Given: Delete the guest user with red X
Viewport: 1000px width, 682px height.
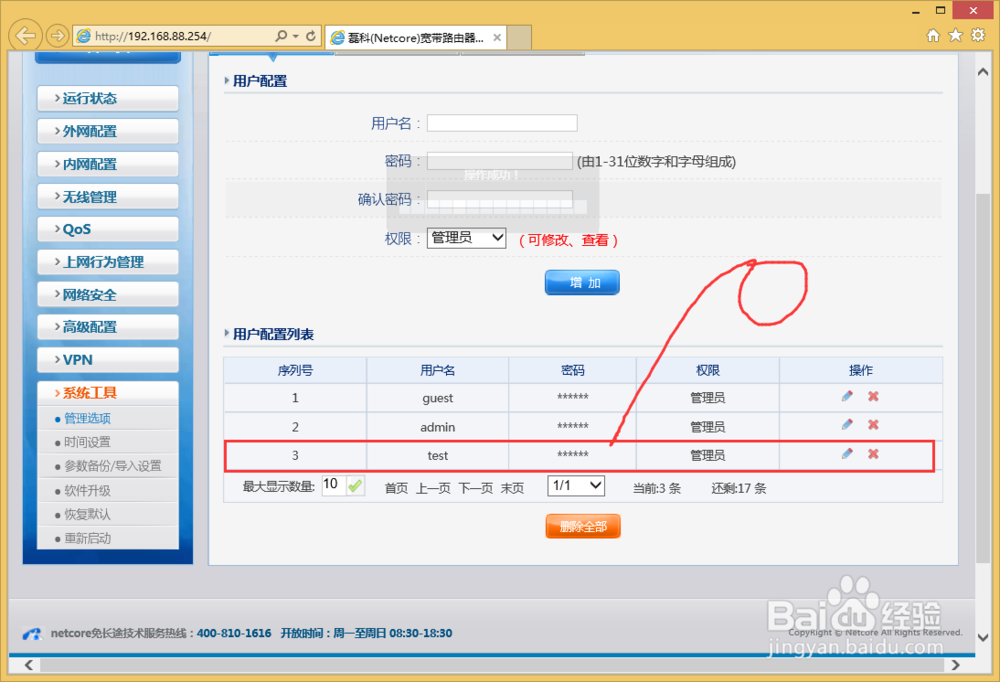Looking at the screenshot, I should click(873, 396).
